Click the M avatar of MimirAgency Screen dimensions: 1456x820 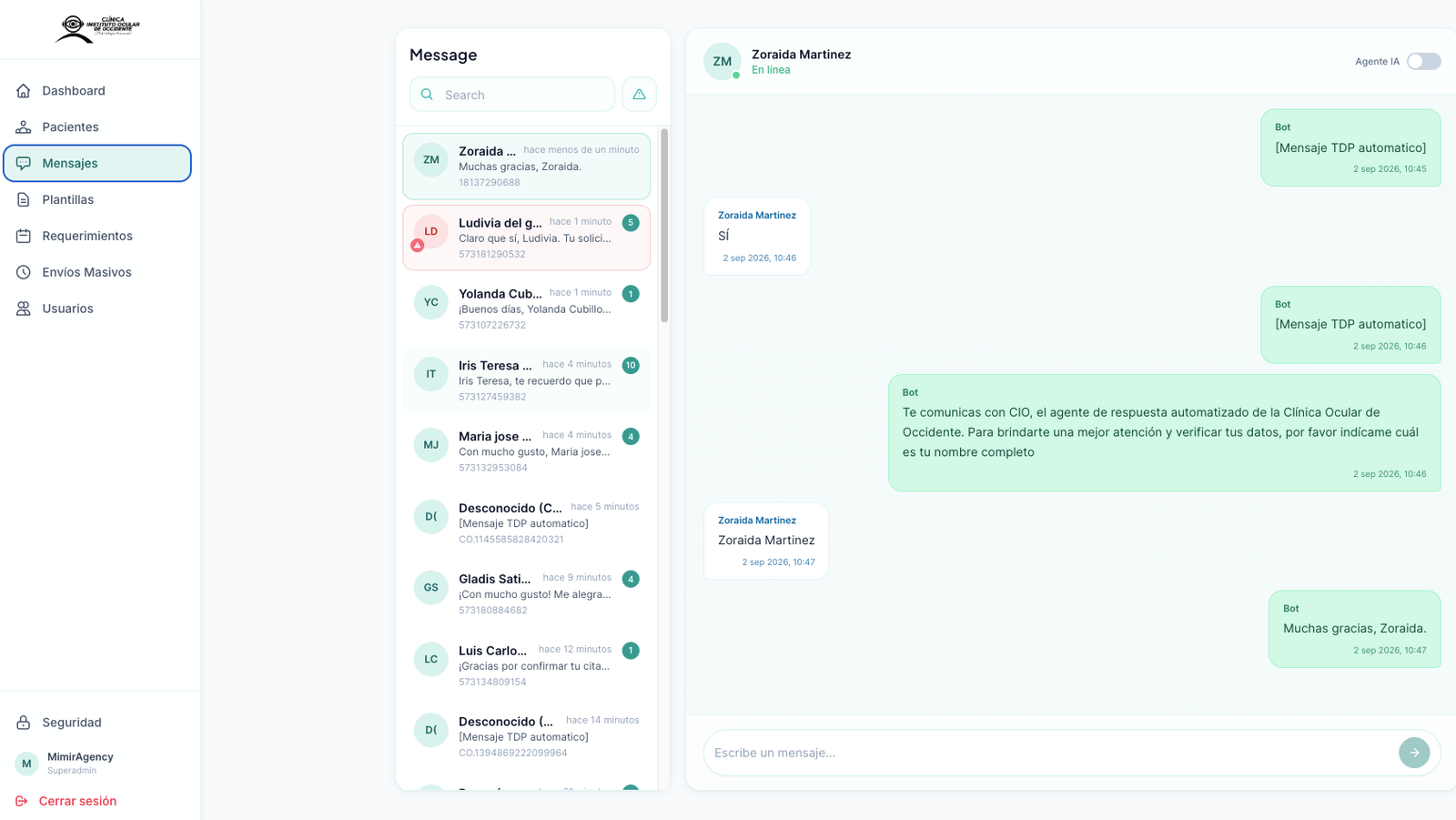tap(26, 764)
